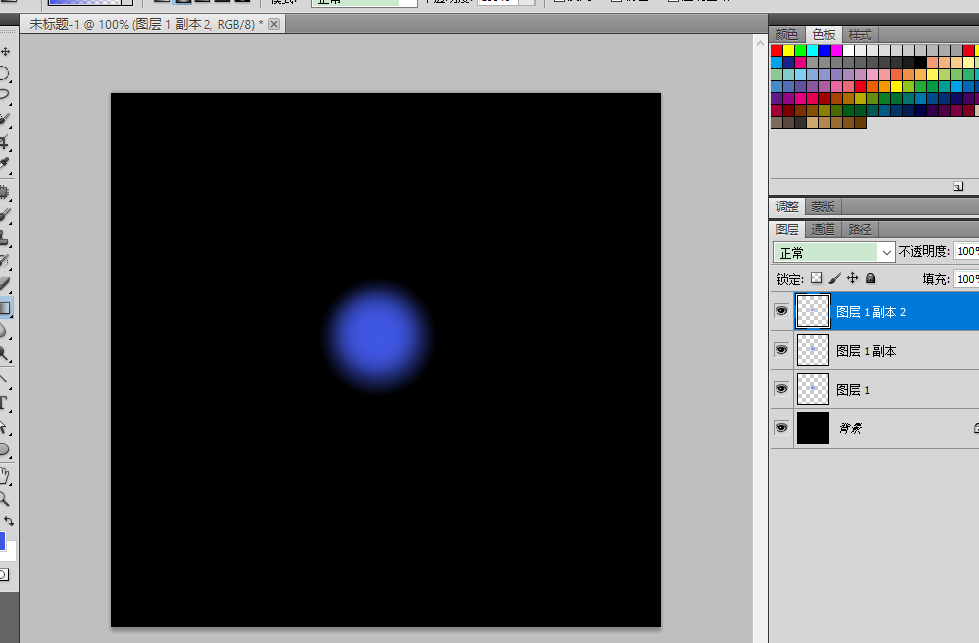Click the blue foreground color swatch
The width and height of the screenshot is (979, 643).
pos(2,541)
